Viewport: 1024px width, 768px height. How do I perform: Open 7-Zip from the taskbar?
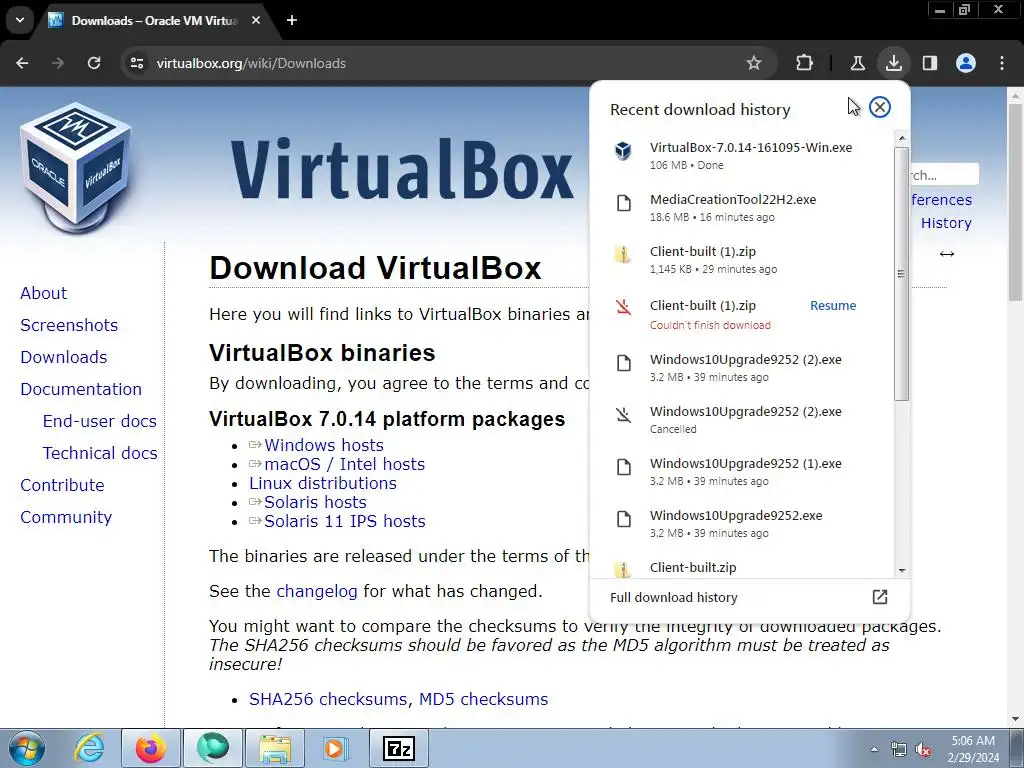tap(398, 748)
